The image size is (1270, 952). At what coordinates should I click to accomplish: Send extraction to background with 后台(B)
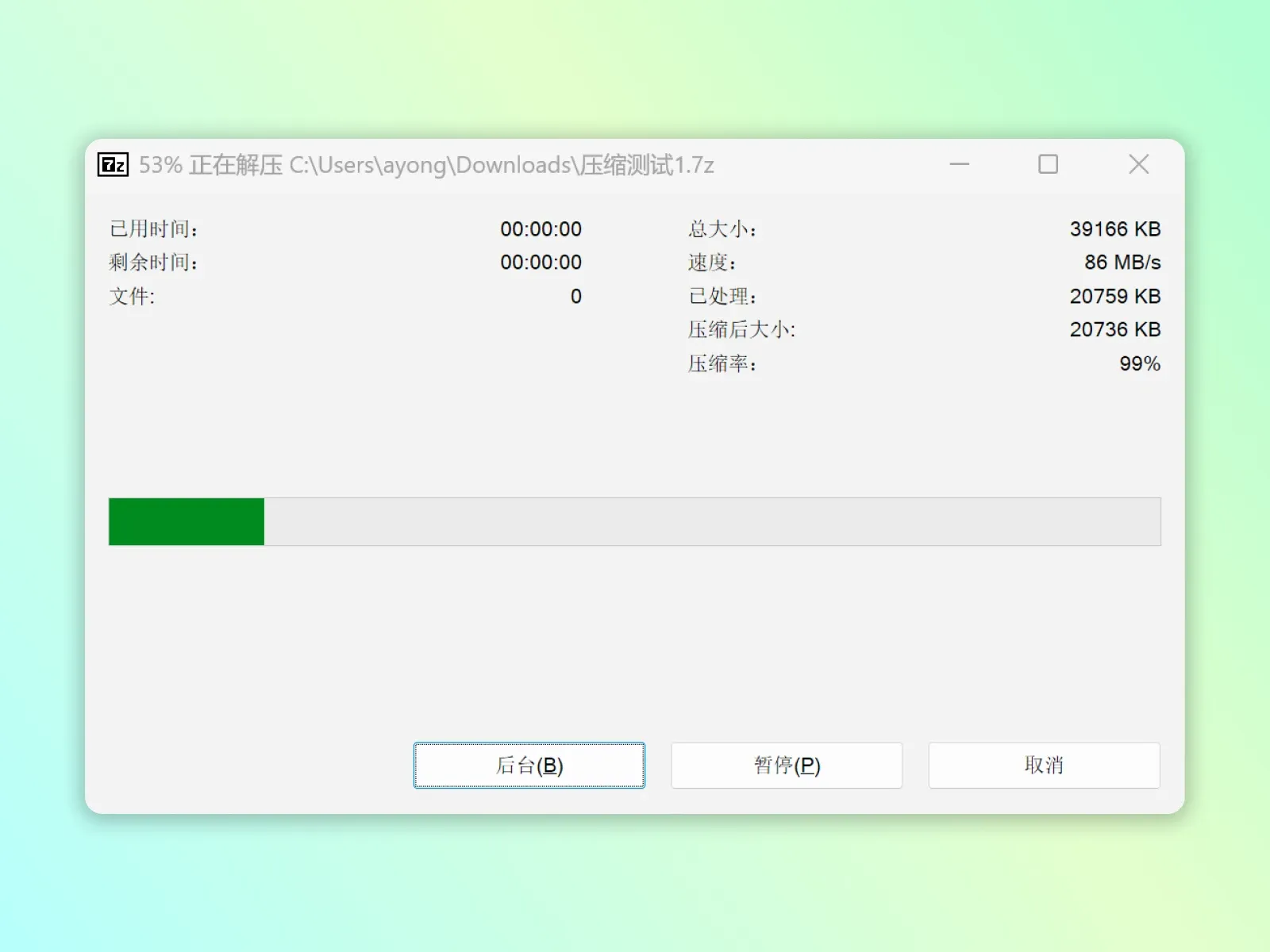[529, 766]
